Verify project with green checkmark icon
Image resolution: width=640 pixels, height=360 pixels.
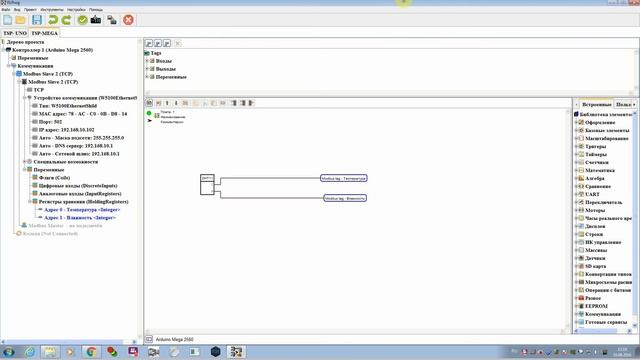[x=82, y=20]
